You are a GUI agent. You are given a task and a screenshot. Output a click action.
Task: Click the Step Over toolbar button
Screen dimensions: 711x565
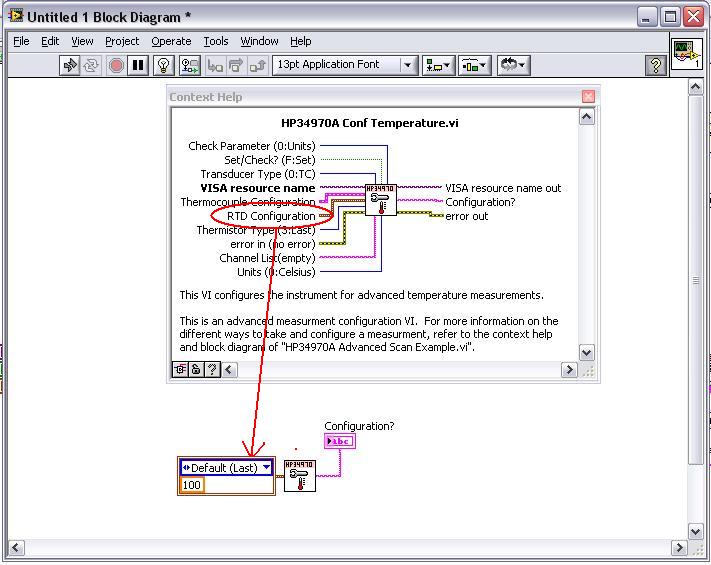[236, 65]
